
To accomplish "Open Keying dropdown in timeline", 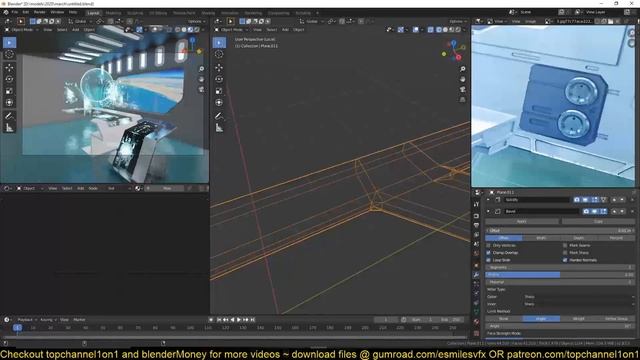I will click(48, 320).
